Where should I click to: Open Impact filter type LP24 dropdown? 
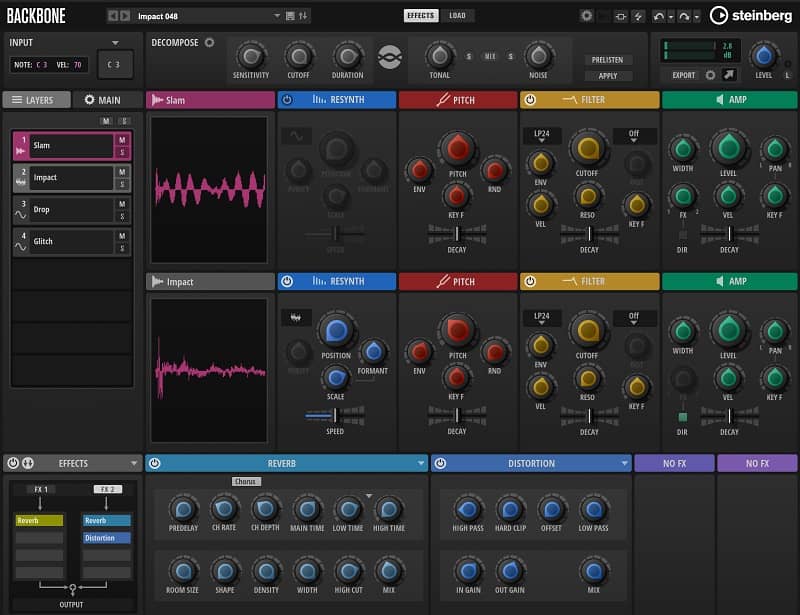pyautogui.click(x=541, y=317)
